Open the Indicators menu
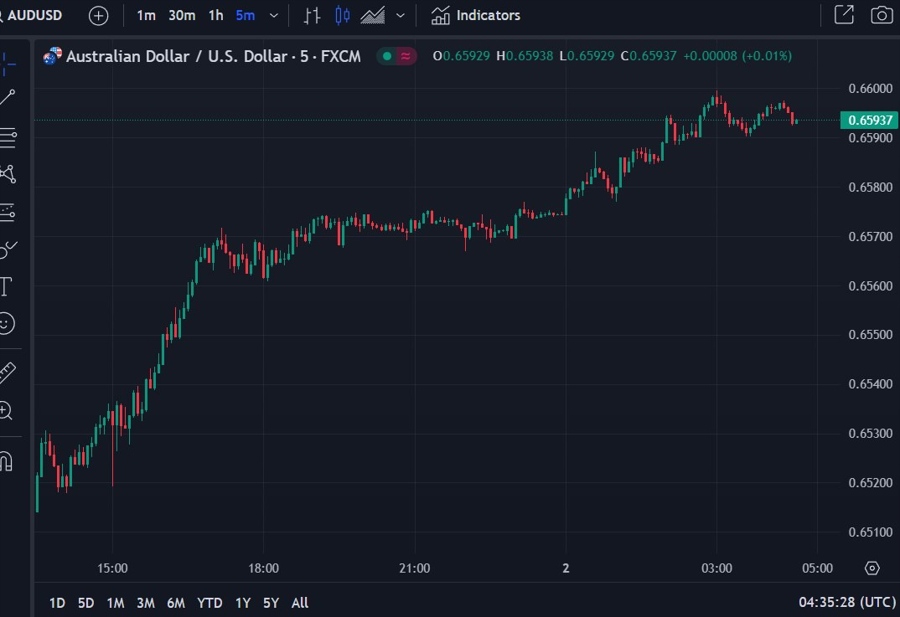Image resolution: width=900 pixels, height=617 pixels. coord(475,15)
